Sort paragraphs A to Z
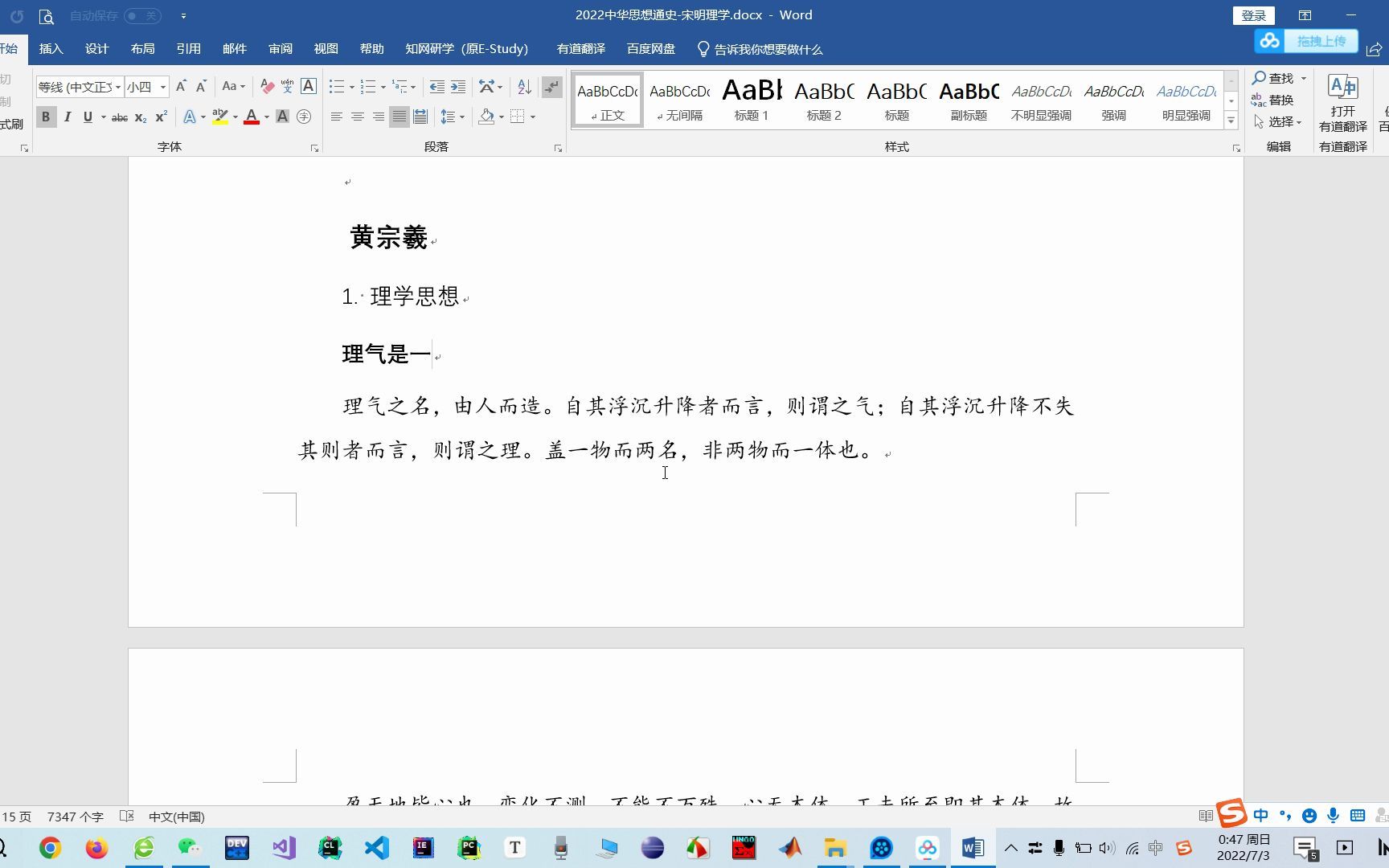This screenshot has height=868, width=1389. 524,86
